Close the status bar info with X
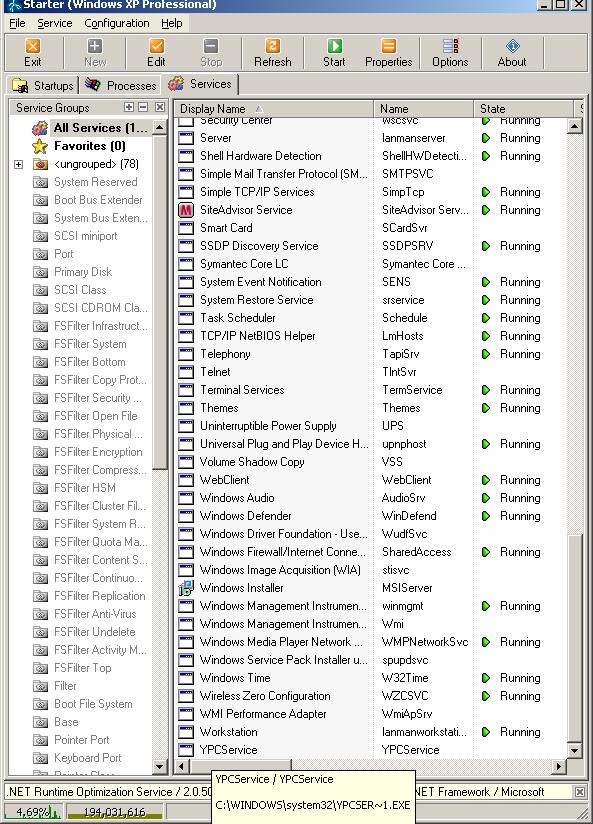Viewport: 593px width, 824px height. coord(579,791)
